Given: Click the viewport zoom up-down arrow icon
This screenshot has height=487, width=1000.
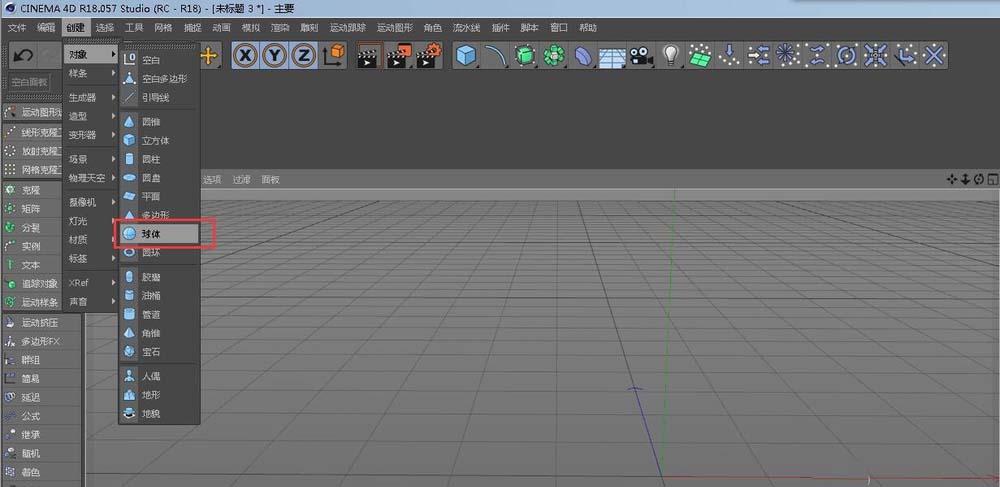Looking at the screenshot, I should pyautogui.click(x=966, y=180).
